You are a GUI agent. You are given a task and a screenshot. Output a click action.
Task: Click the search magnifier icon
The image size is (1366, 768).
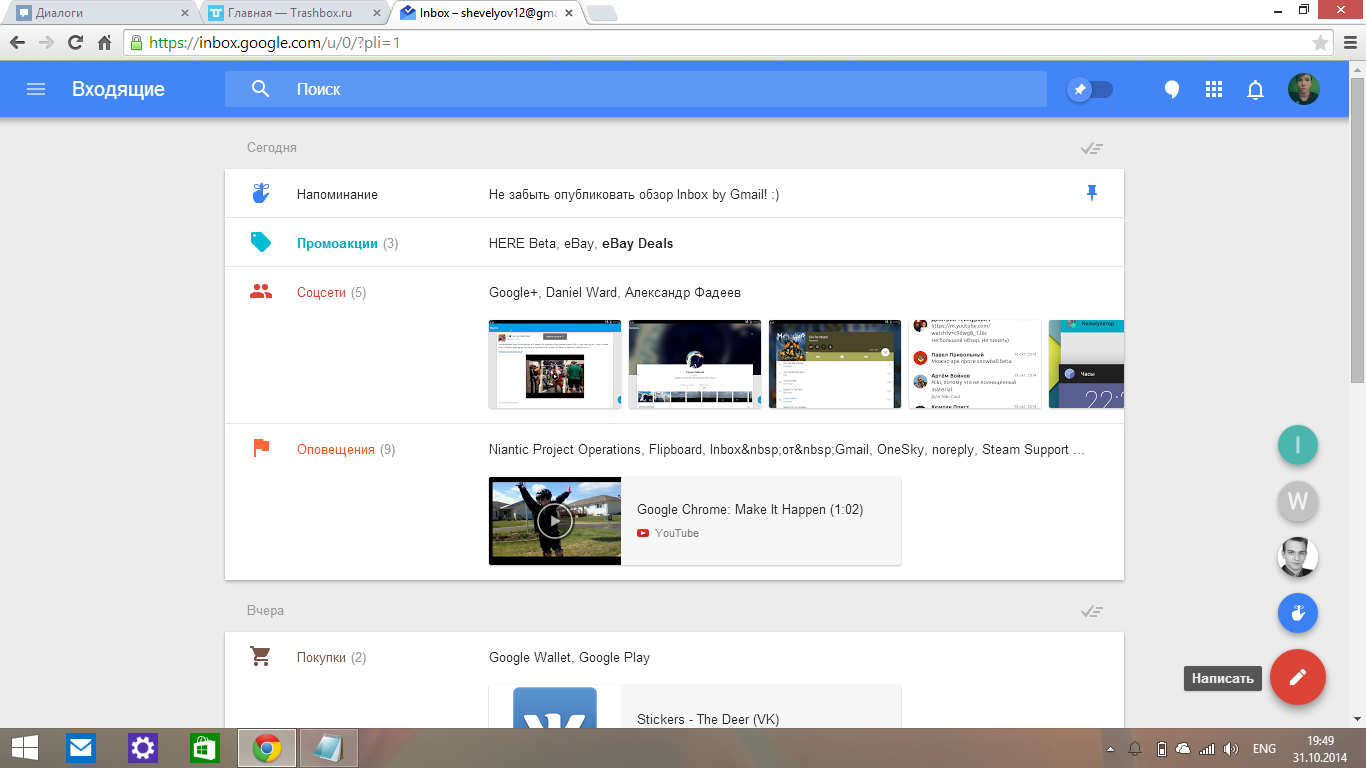[260, 89]
